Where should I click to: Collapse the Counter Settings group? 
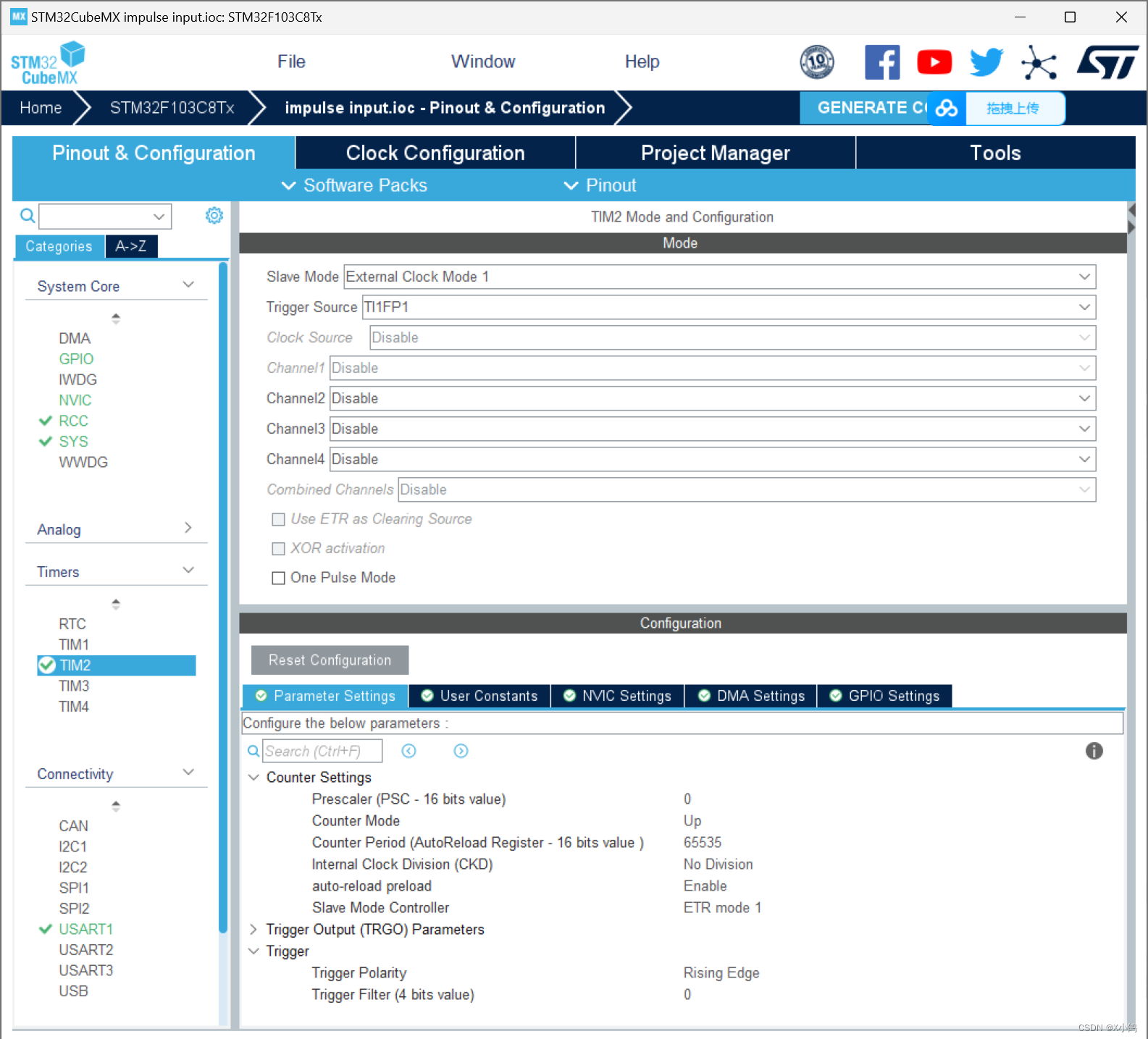pyautogui.click(x=254, y=777)
